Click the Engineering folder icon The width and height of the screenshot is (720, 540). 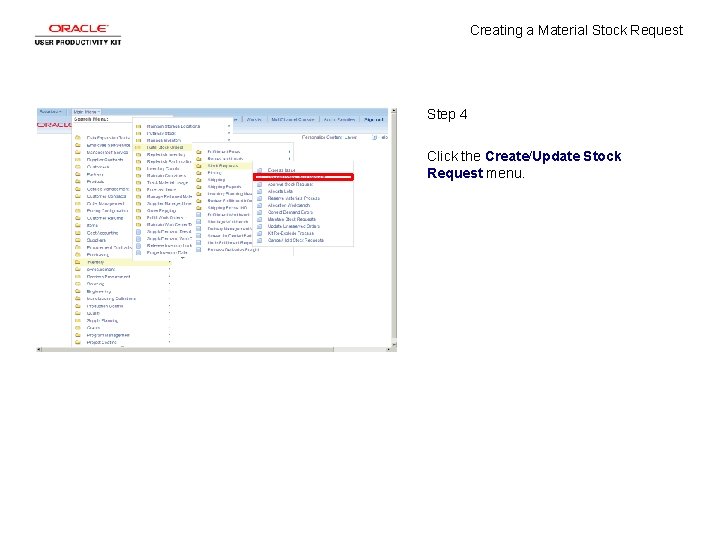[78, 291]
